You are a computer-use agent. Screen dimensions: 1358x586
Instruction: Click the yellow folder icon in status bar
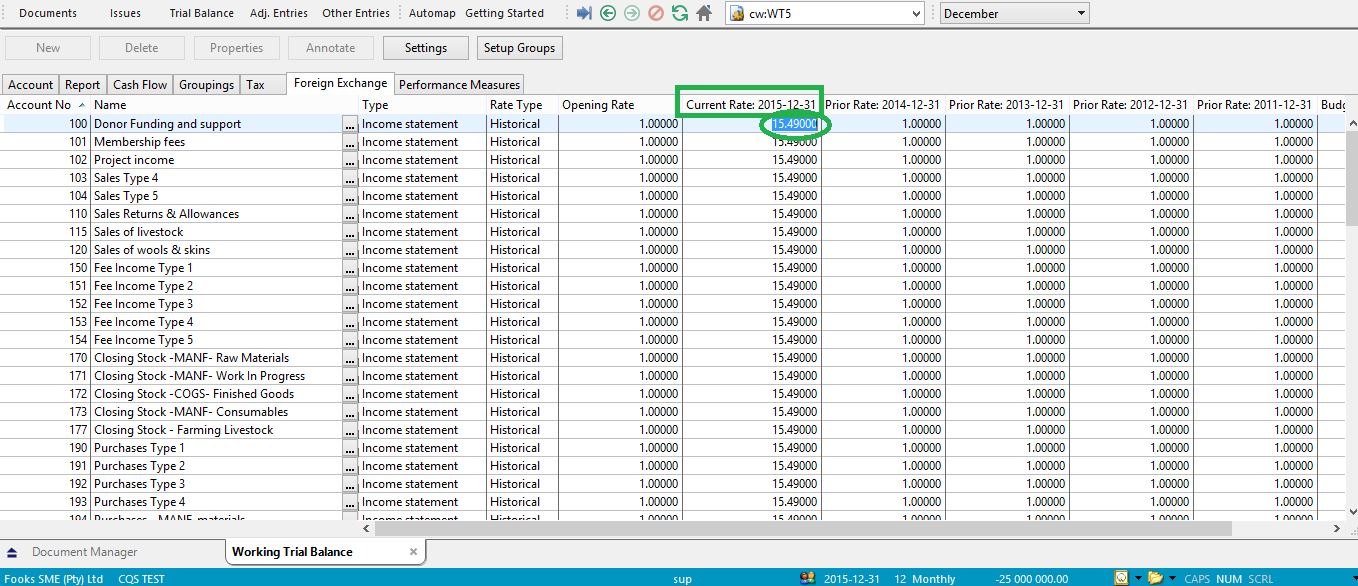[1155, 578]
